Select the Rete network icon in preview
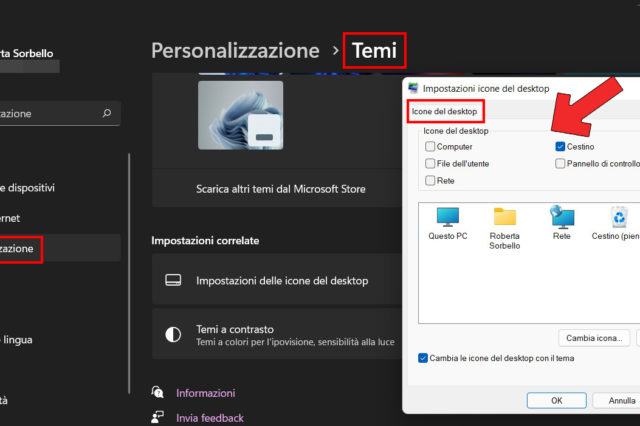 tap(562, 223)
